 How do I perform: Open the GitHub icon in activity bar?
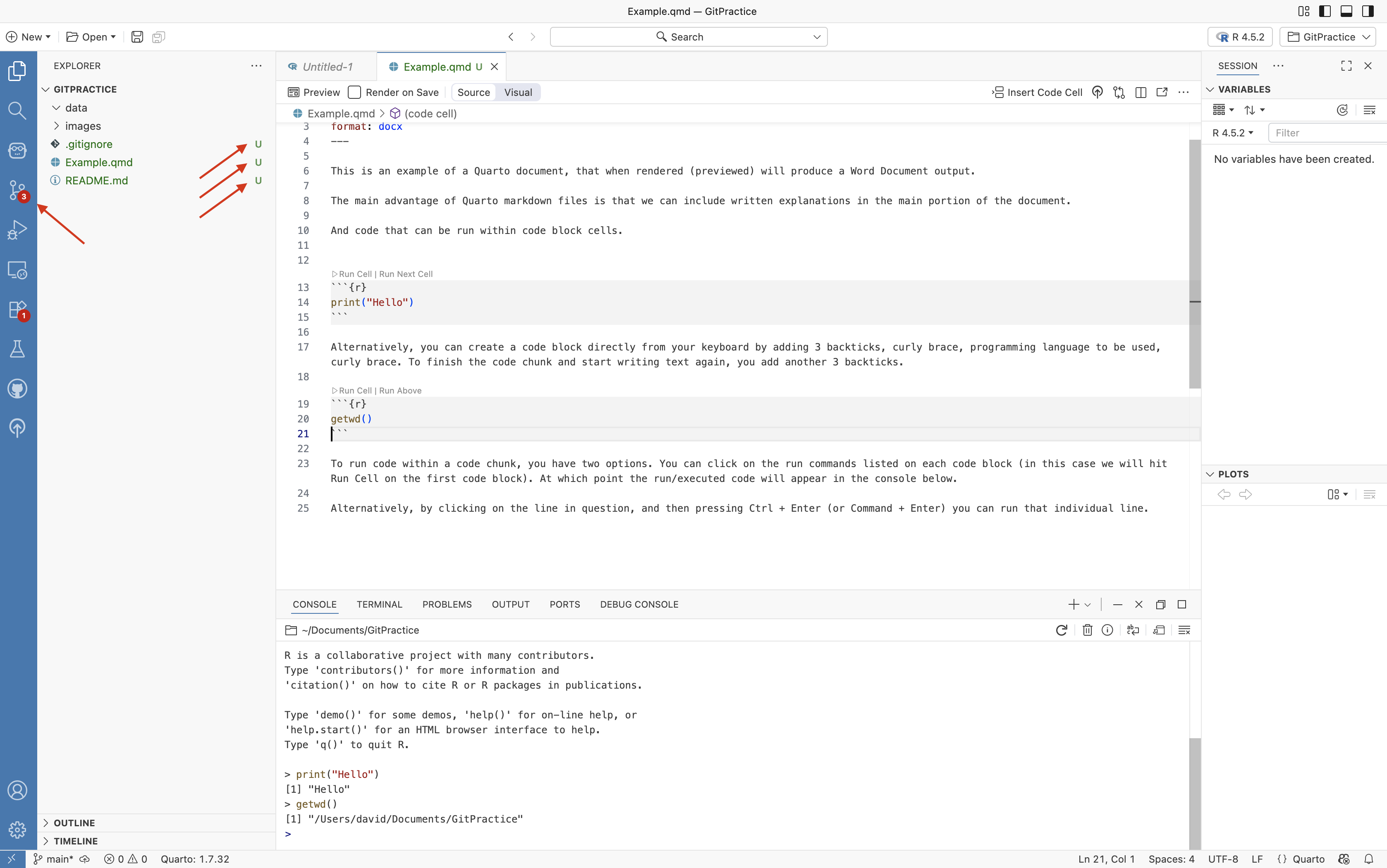(17, 389)
